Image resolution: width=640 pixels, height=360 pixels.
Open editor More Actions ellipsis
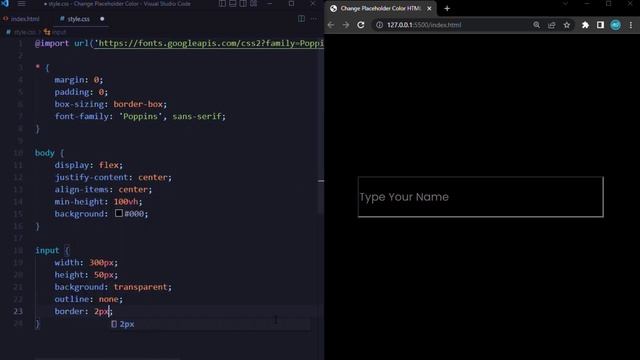[313, 19]
